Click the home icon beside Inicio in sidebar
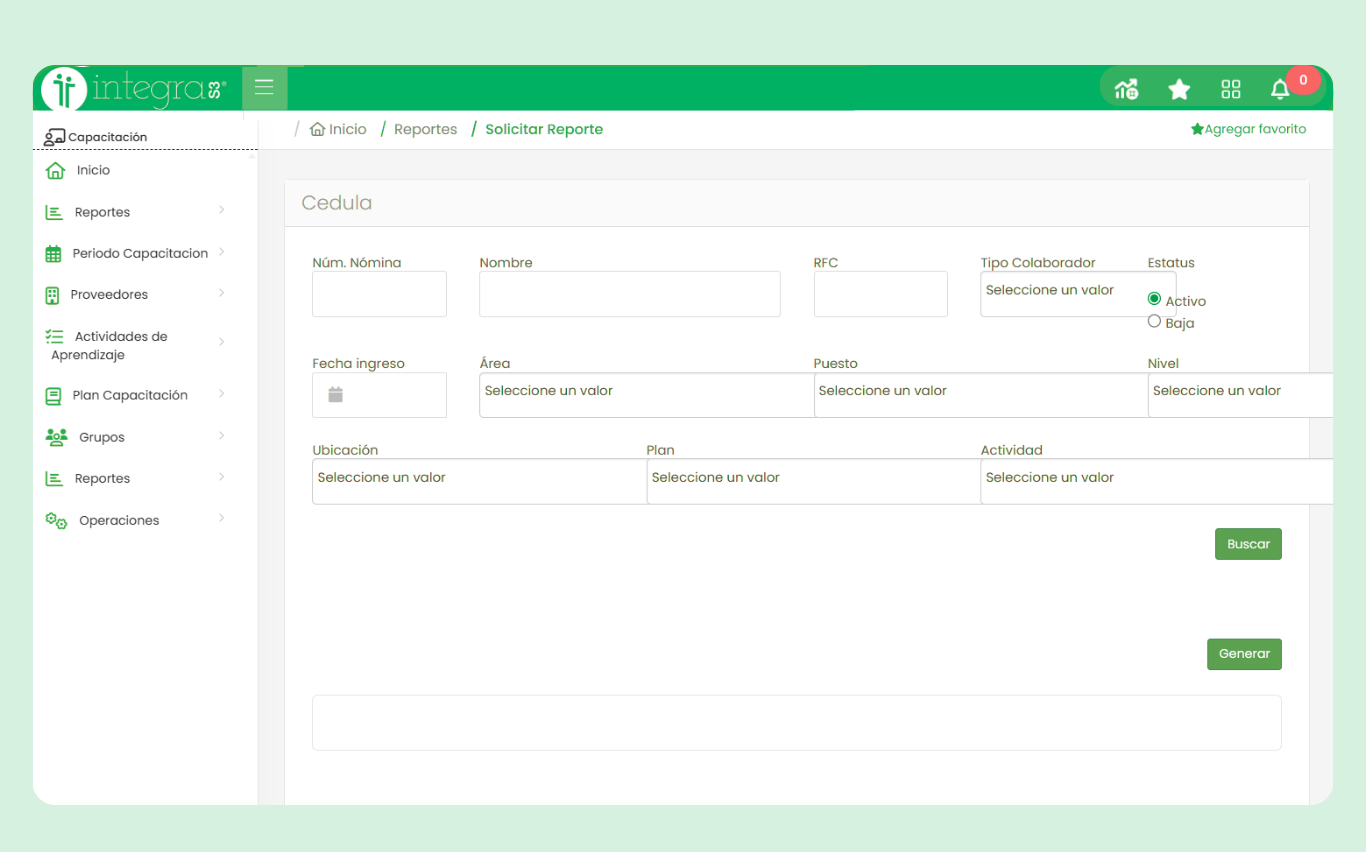This screenshot has height=852, width=1366. [x=56, y=171]
